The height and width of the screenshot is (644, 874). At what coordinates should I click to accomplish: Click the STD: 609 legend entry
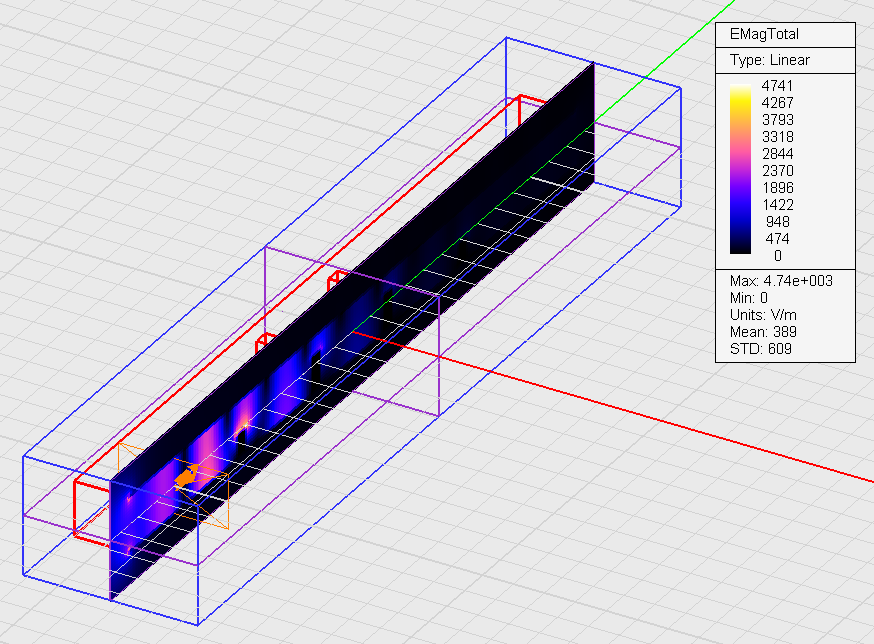pyautogui.click(x=762, y=350)
